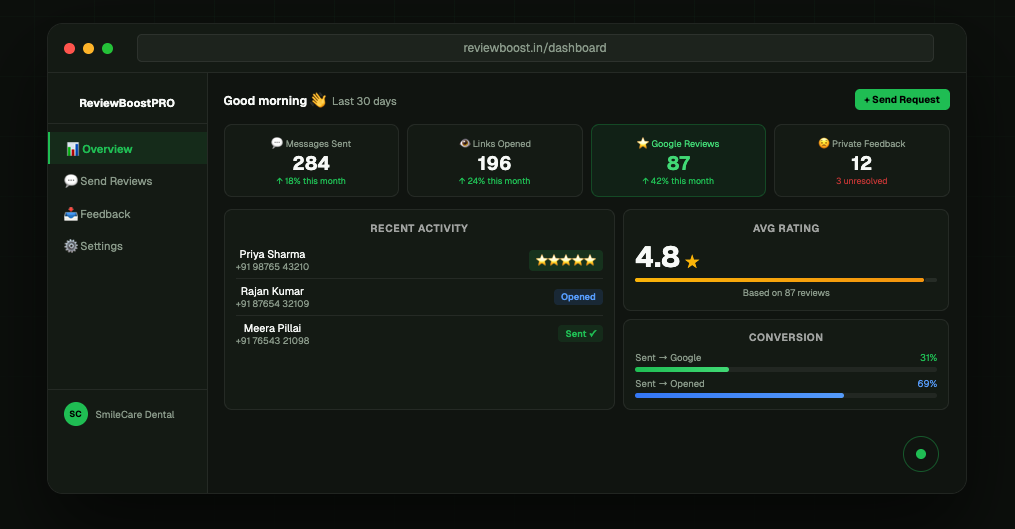Click the + Send Request button
Screen dimensions: 1015x529
902,100
